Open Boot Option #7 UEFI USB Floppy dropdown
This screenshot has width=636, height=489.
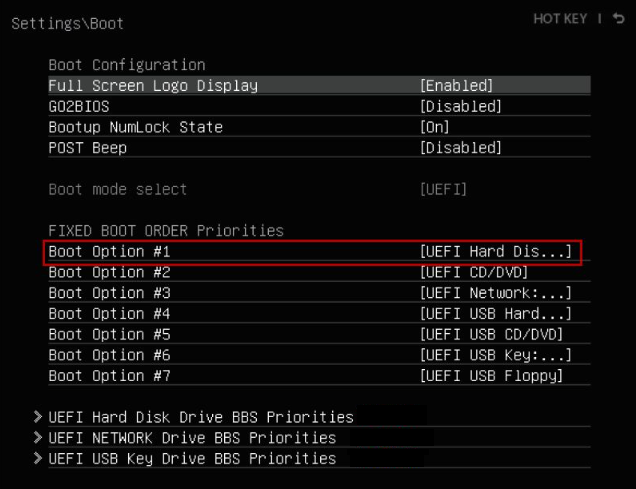[491, 376]
